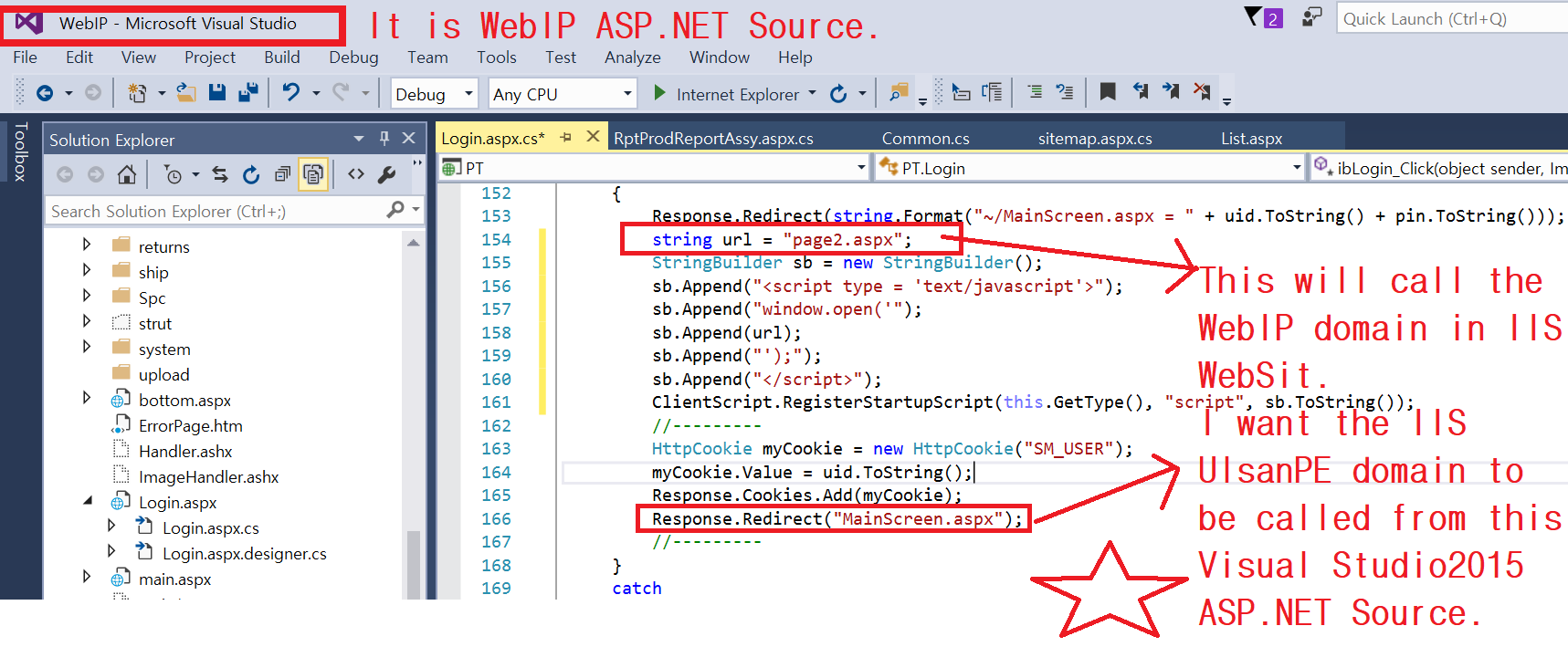Viewport: 1568px width, 647px height.
Task: Switch to the Common.cs tab
Action: click(925, 139)
